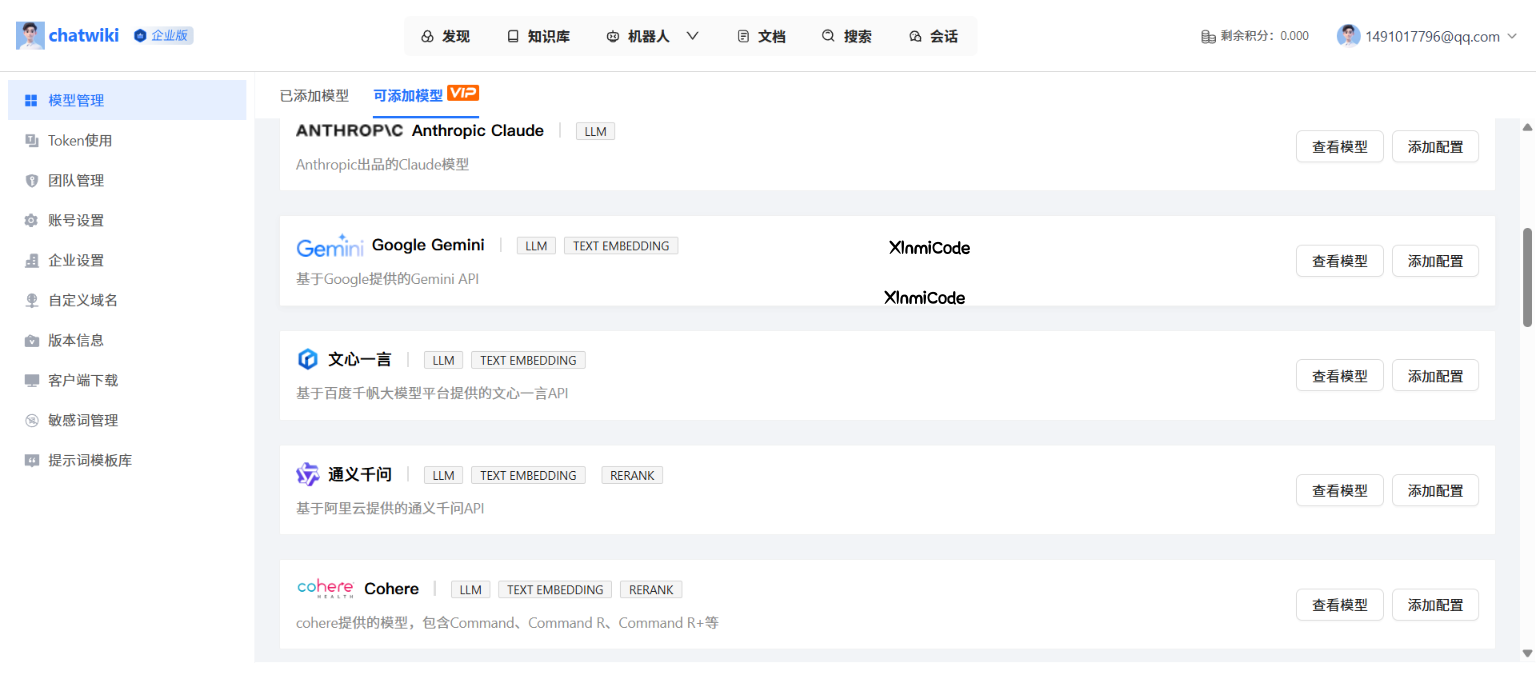The image size is (1536, 695).
Task: Open 文档 from the top navigation
Action: [x=762, y=35]
